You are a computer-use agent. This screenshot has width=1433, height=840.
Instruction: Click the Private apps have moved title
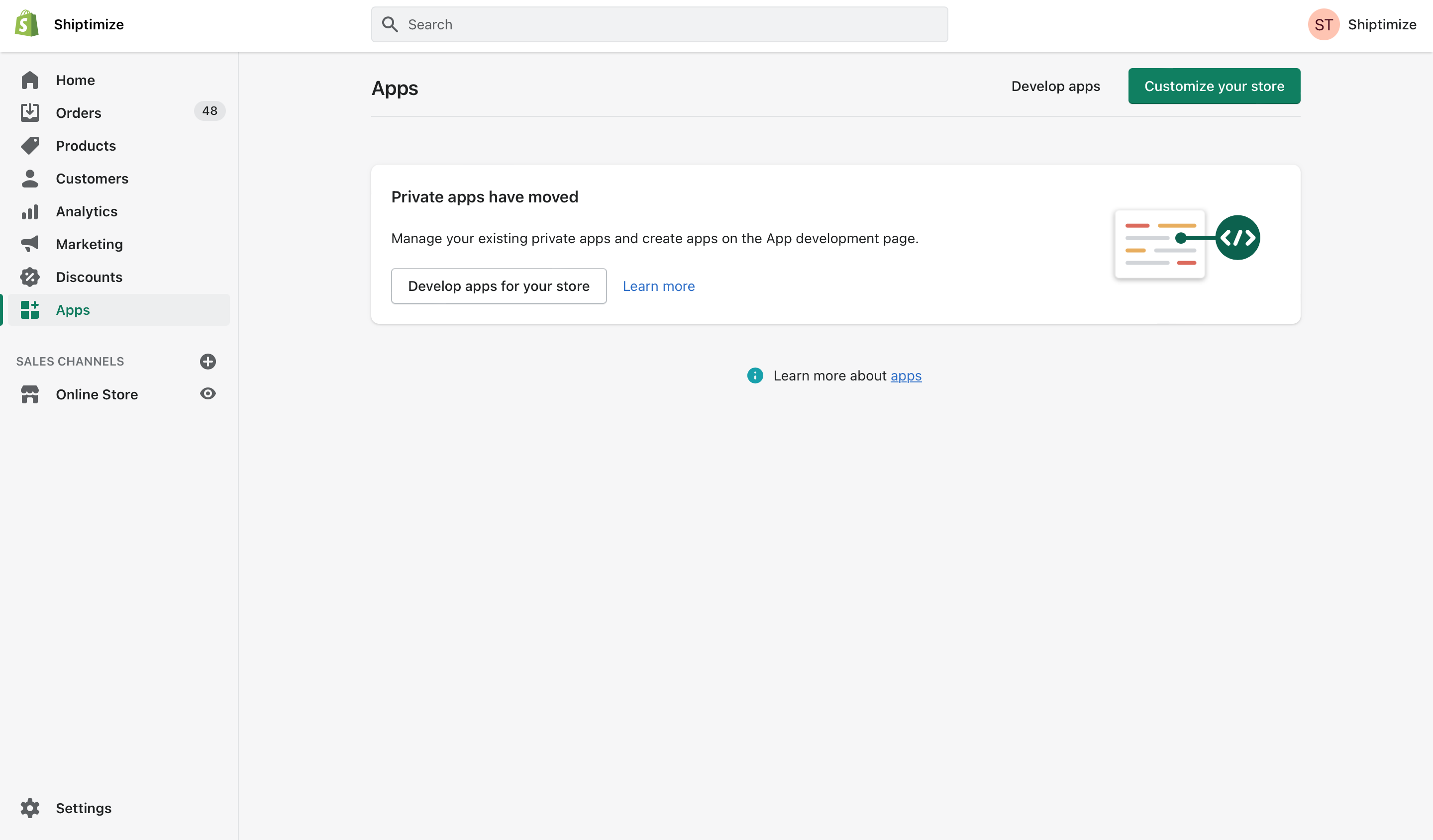click(485, 196)
